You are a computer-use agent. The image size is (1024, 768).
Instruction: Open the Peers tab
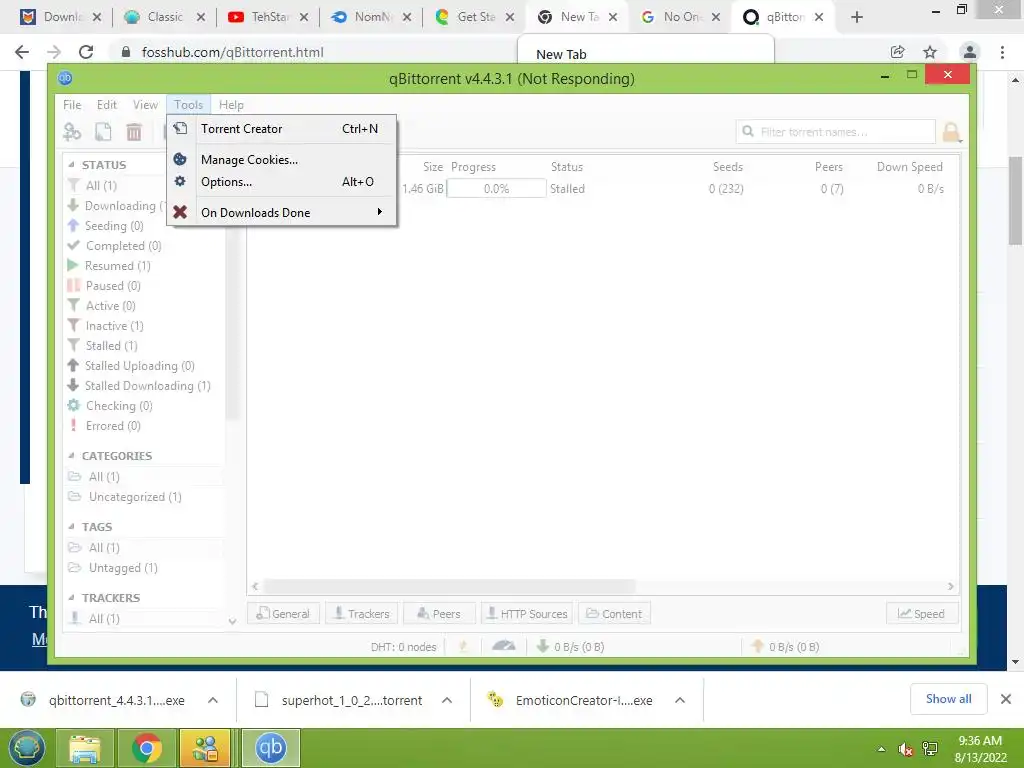point(439,614)
